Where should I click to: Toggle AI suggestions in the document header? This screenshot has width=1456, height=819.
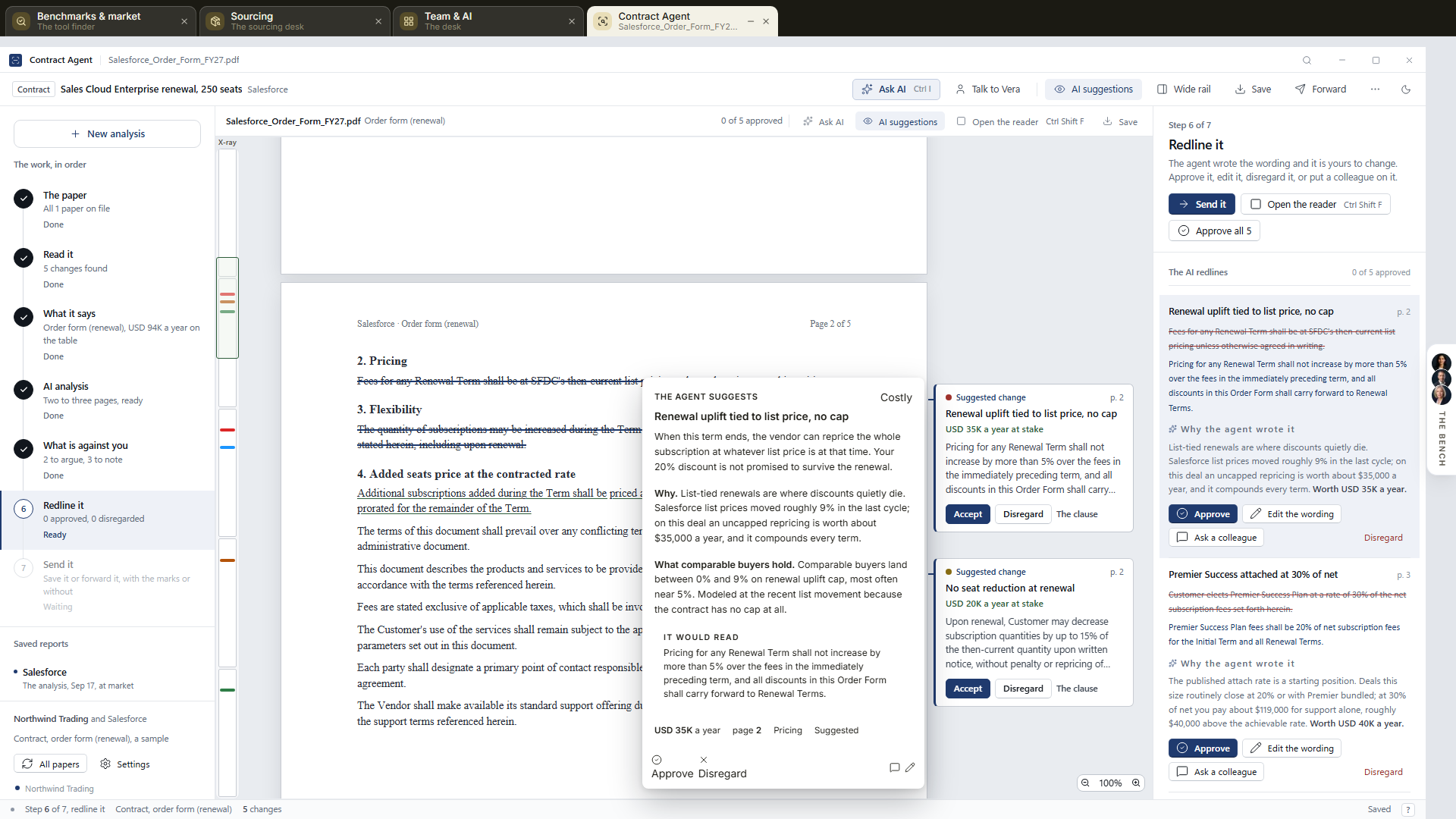(x=900, y=121)
